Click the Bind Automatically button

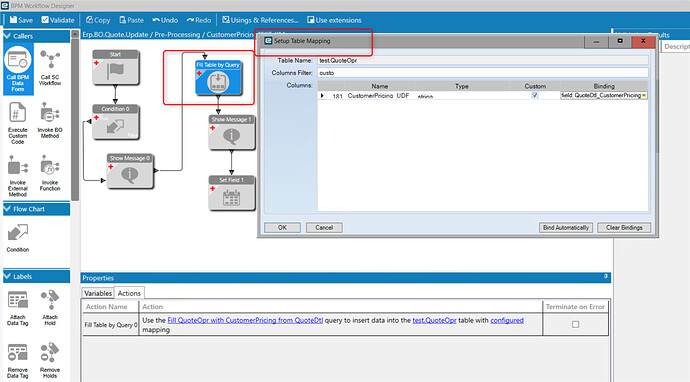click(566, 228)
